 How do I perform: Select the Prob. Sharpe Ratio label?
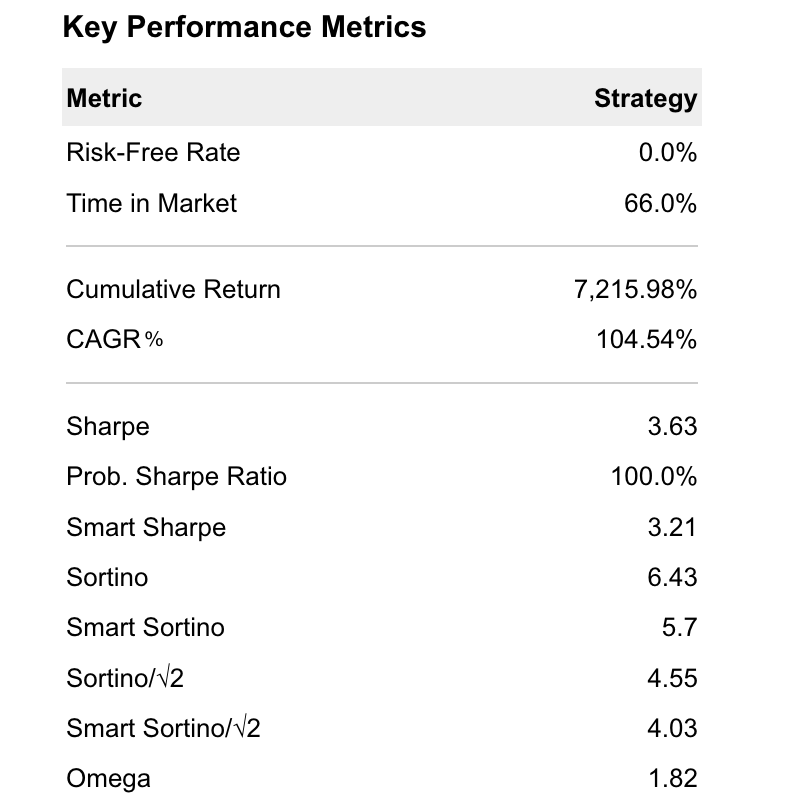176,477
